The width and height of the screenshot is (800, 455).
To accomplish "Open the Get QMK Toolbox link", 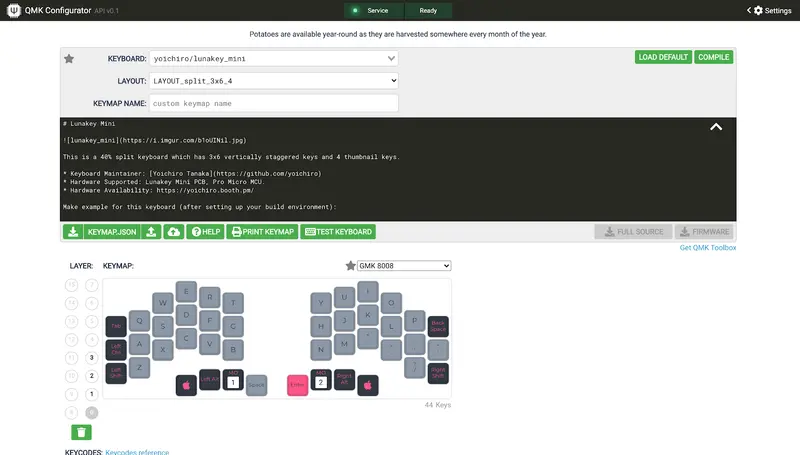I will [x=708, y=247].
